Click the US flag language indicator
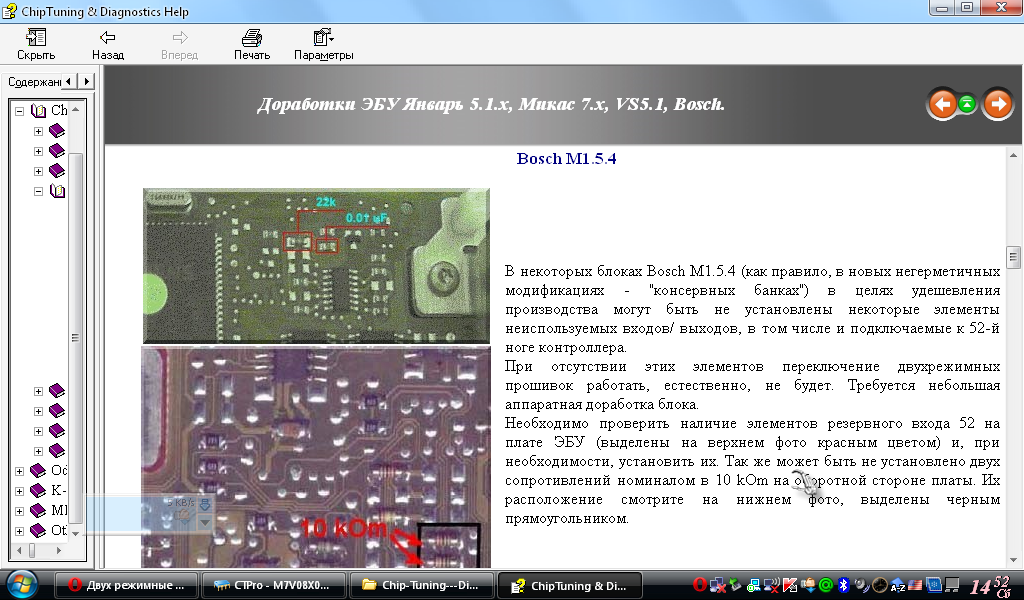The height and width of the screenshot is (600, 1024). tap(915, 584)
